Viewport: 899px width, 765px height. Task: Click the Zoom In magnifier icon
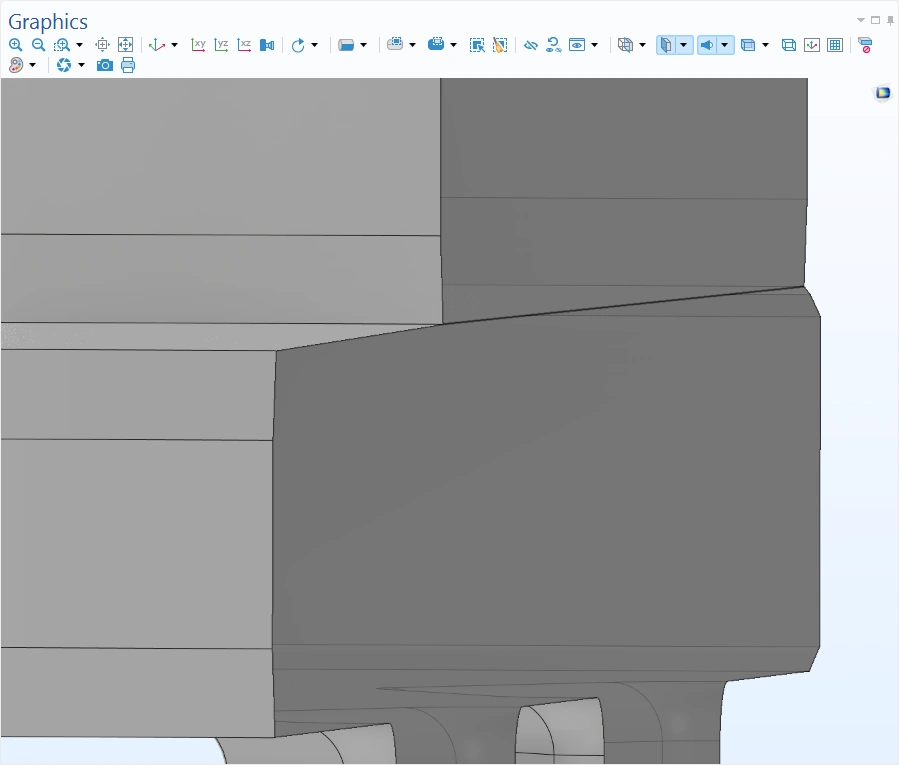[x=15, y=45]
